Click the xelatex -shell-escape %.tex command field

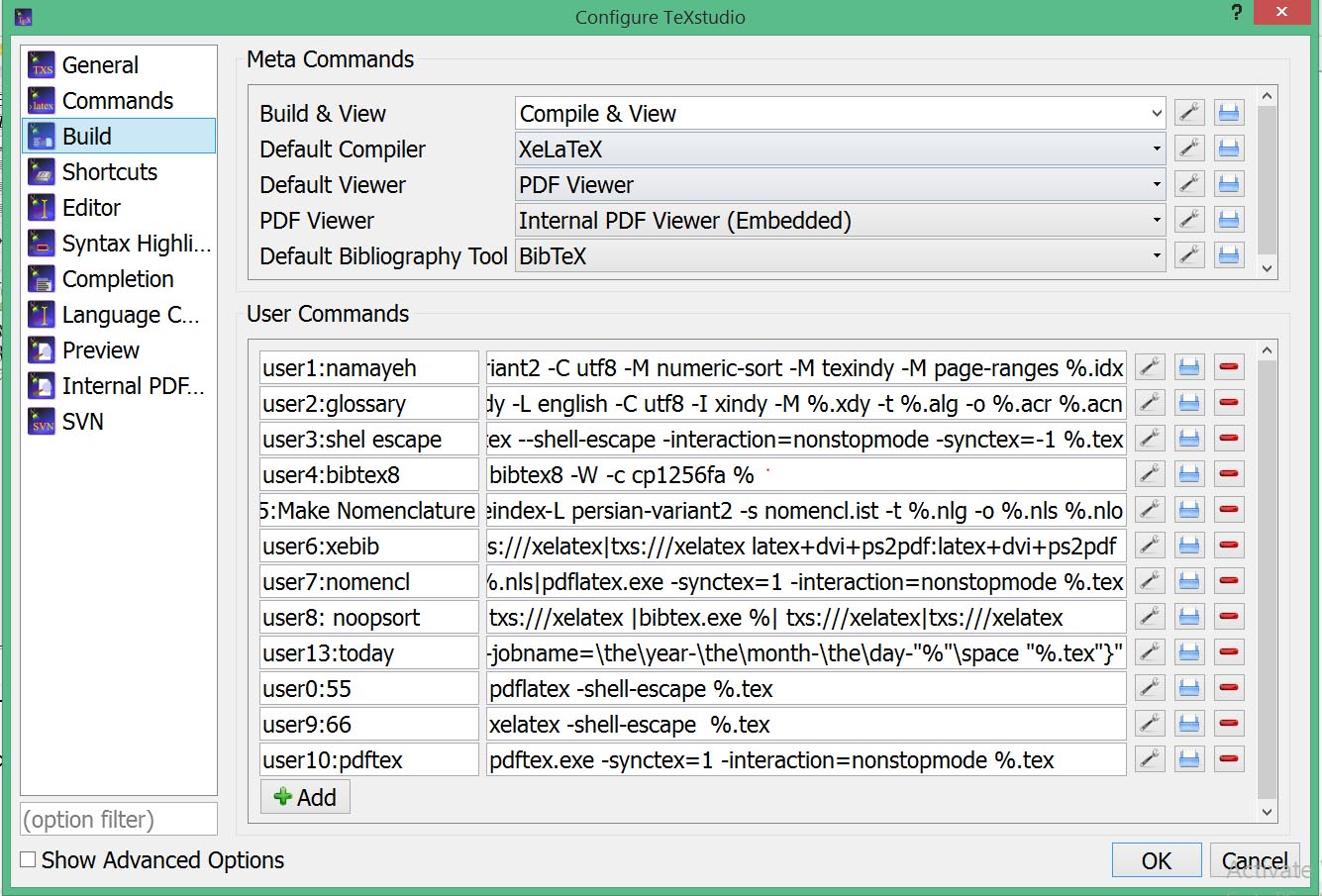[806, 724]
